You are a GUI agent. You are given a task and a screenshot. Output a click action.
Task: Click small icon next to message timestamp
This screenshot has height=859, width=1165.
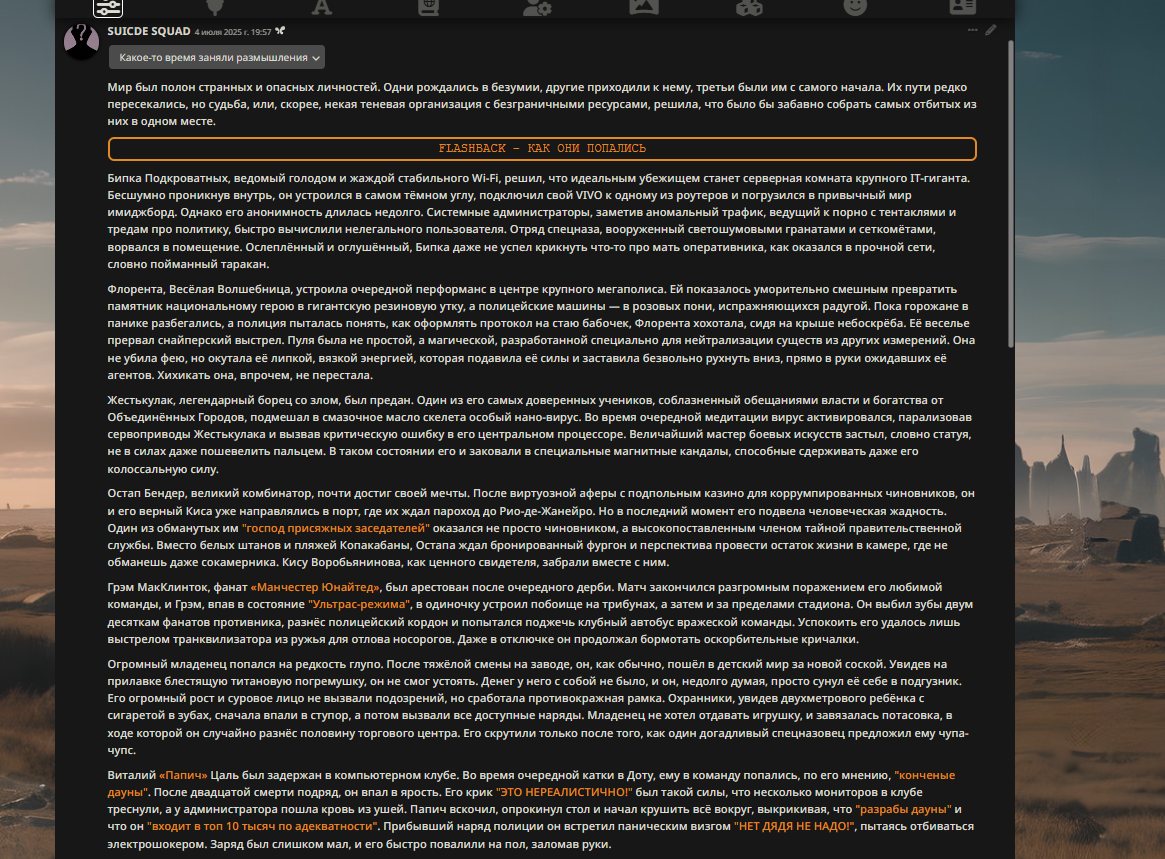coord(280,31)
